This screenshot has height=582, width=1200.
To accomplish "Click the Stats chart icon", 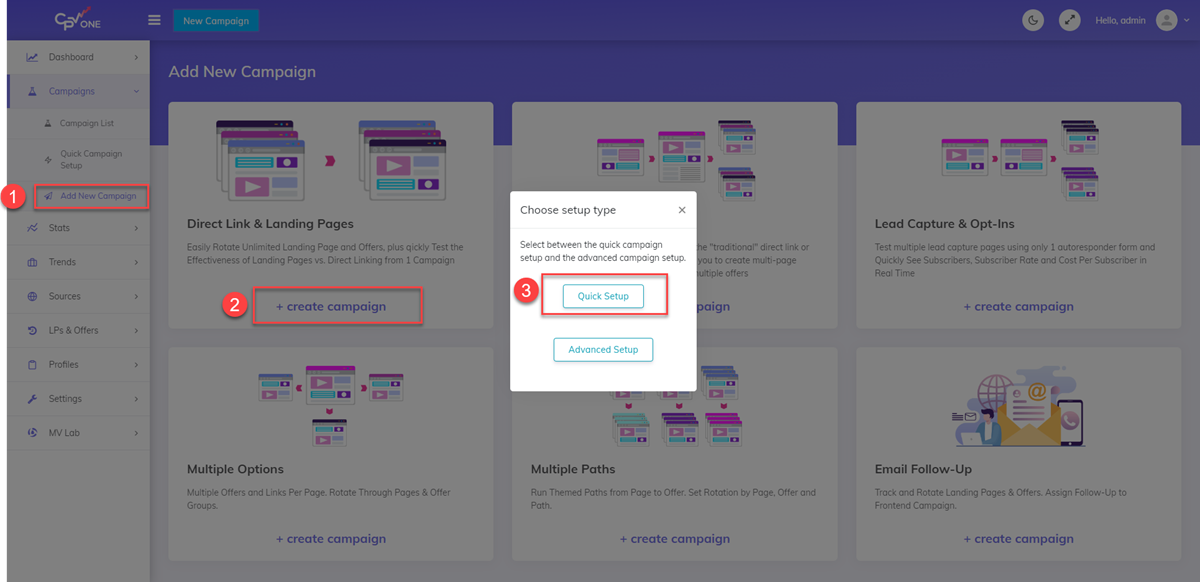I will coord(32,228).
